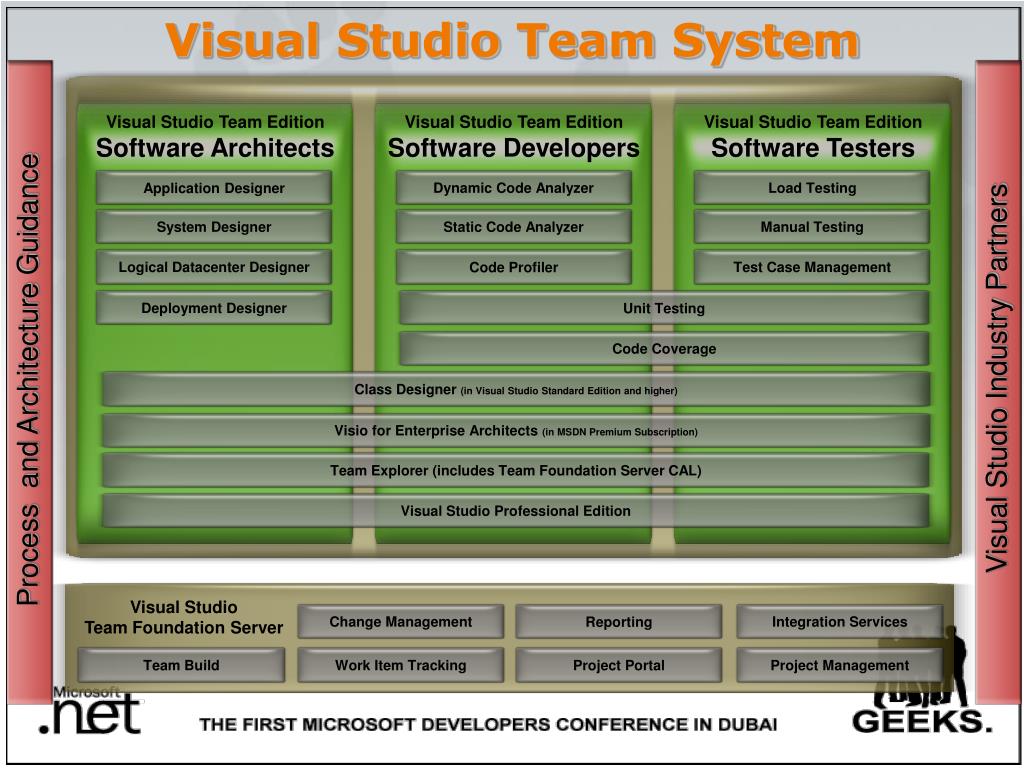Click the Dynamic Code Analyzer box
This screenshot has height=768, width=1024.
click(513, 188)
